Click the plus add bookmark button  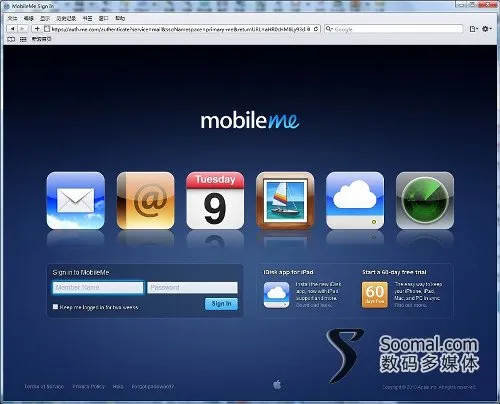coord(37,29)
